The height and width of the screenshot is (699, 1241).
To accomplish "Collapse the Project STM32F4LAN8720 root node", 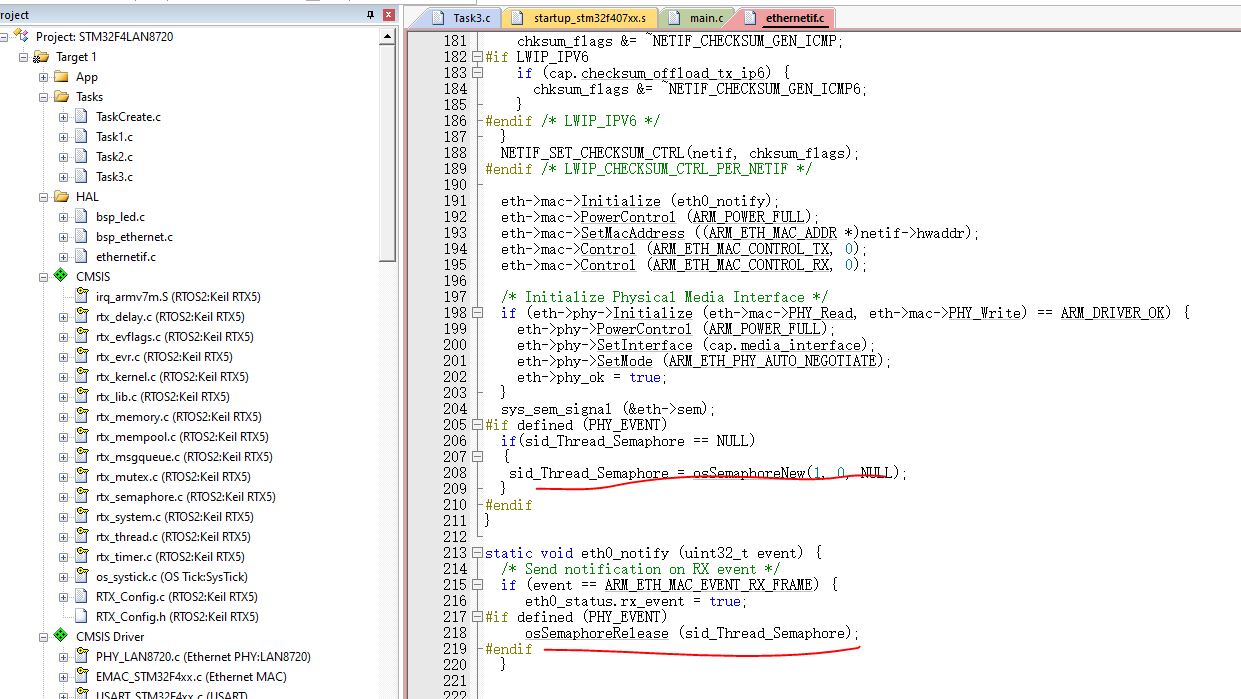I will [4, 37].
